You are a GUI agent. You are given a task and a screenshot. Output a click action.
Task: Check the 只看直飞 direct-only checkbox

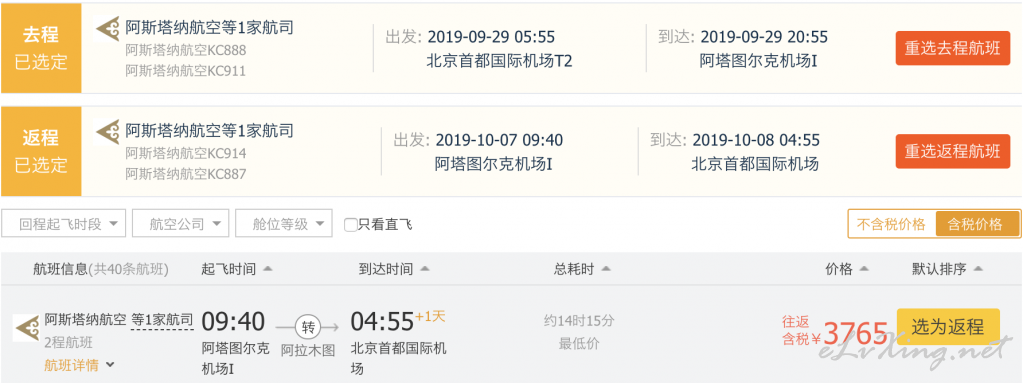(x=350, y=225)
